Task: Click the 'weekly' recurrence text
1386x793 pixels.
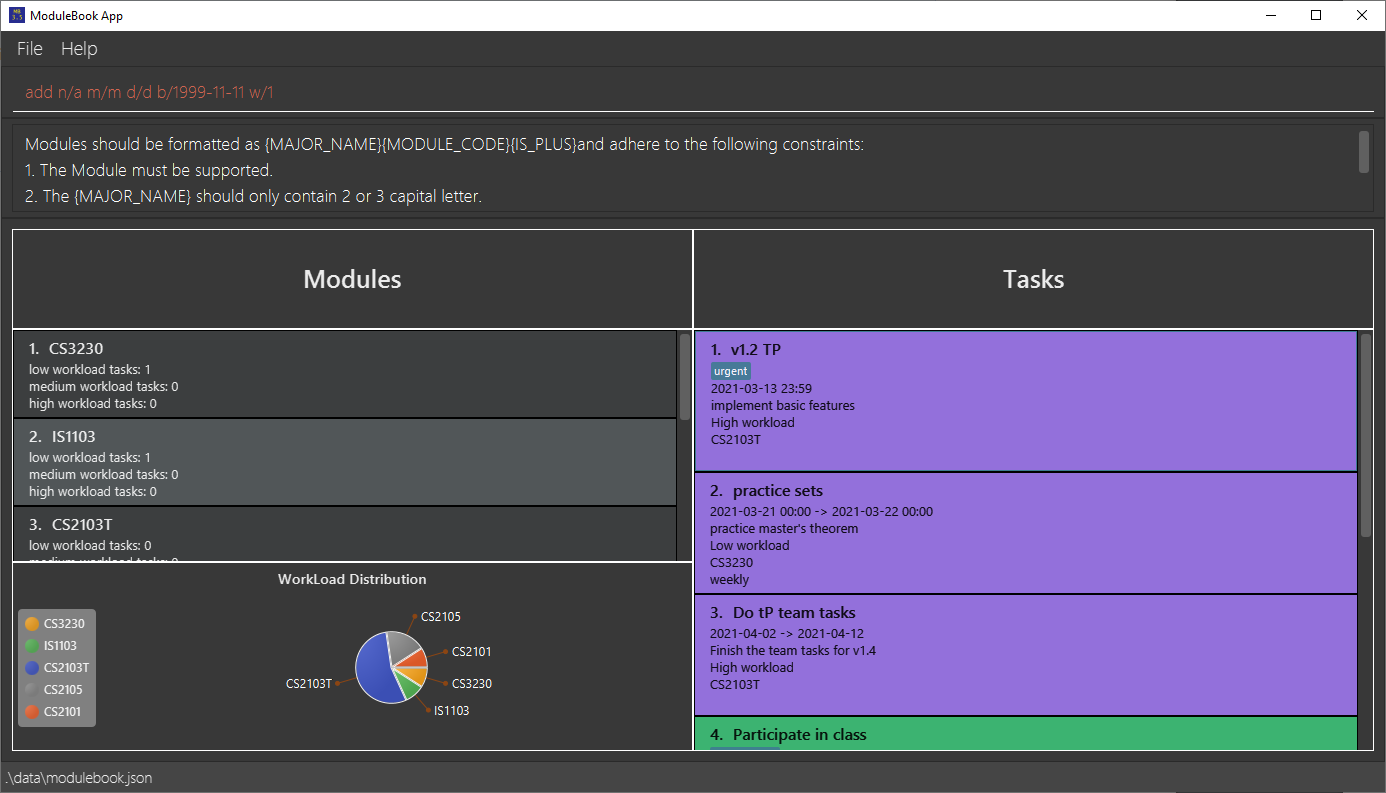Action: [x=730, y=580]
